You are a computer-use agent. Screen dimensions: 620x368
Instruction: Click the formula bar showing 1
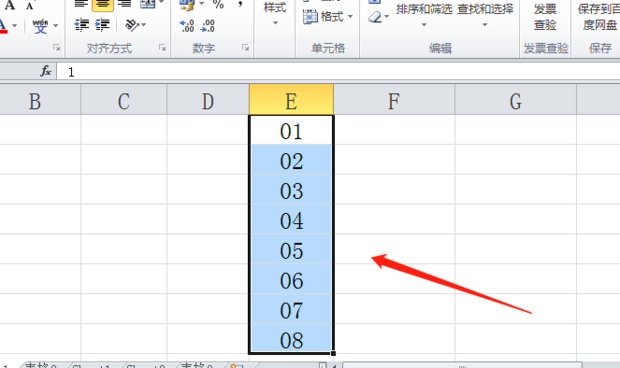coord(338,72)
